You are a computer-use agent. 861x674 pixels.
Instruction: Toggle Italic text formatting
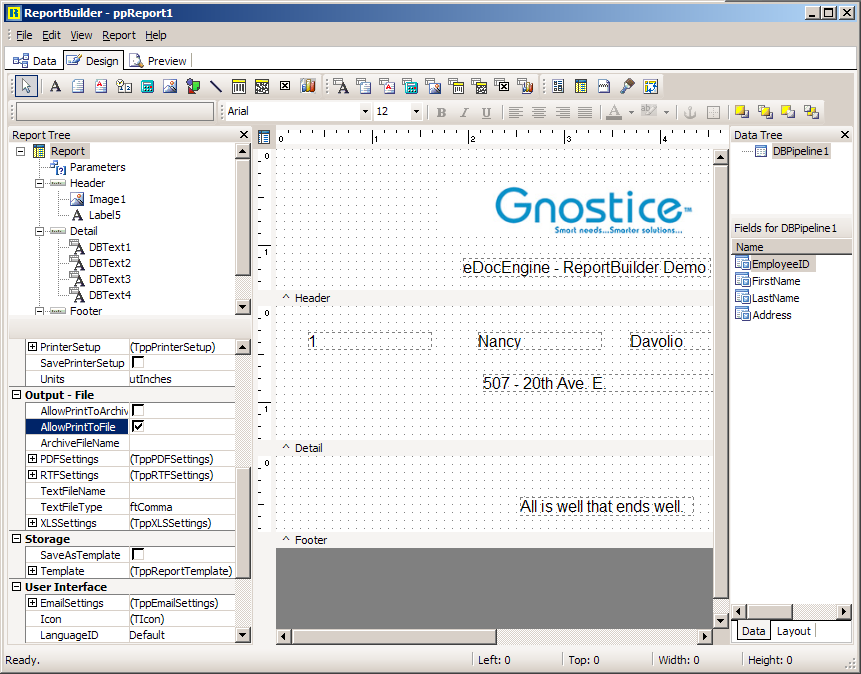[464, 112]
